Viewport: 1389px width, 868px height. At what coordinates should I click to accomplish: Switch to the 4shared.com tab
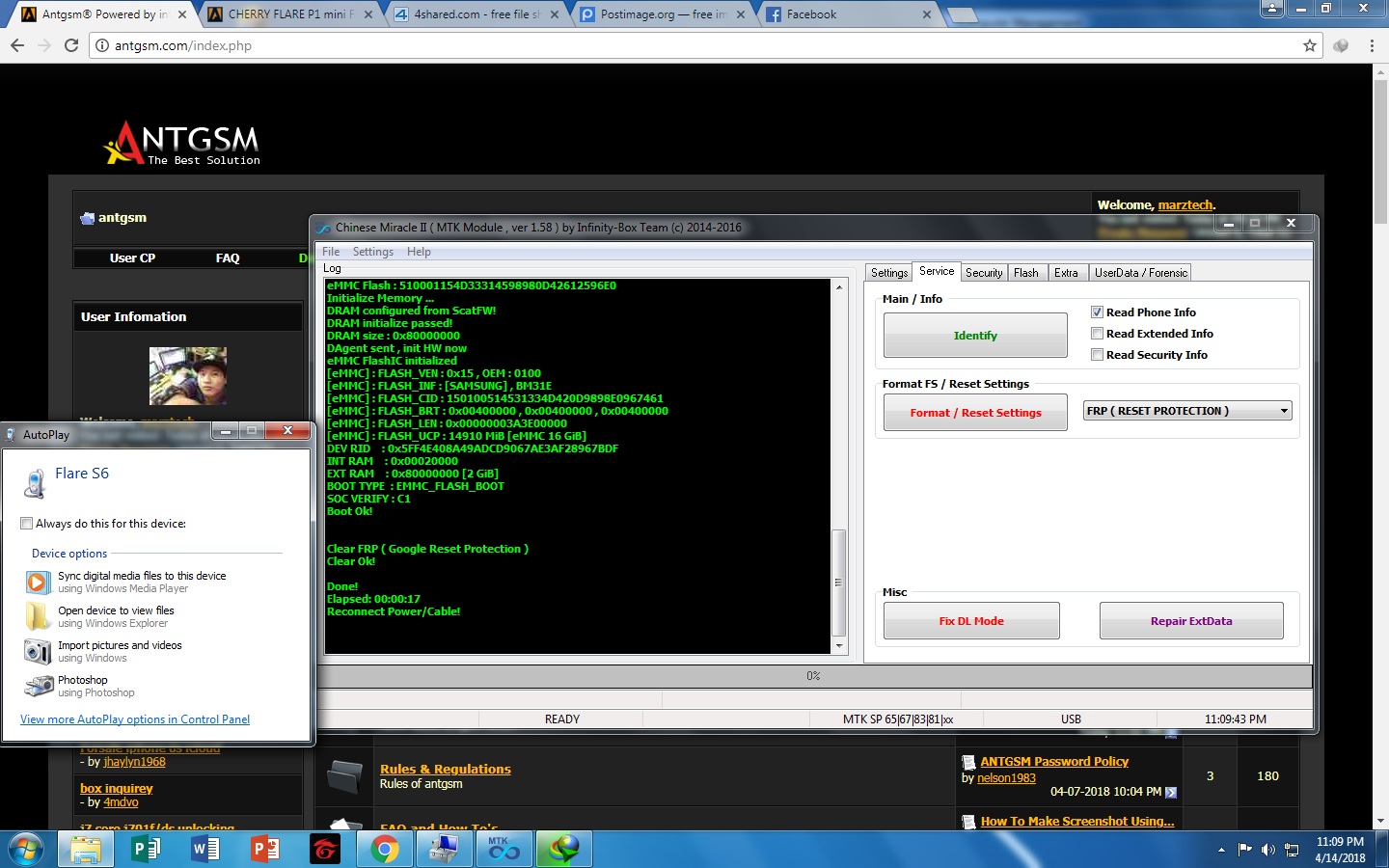pyautogui.click(x=477, y=14)
